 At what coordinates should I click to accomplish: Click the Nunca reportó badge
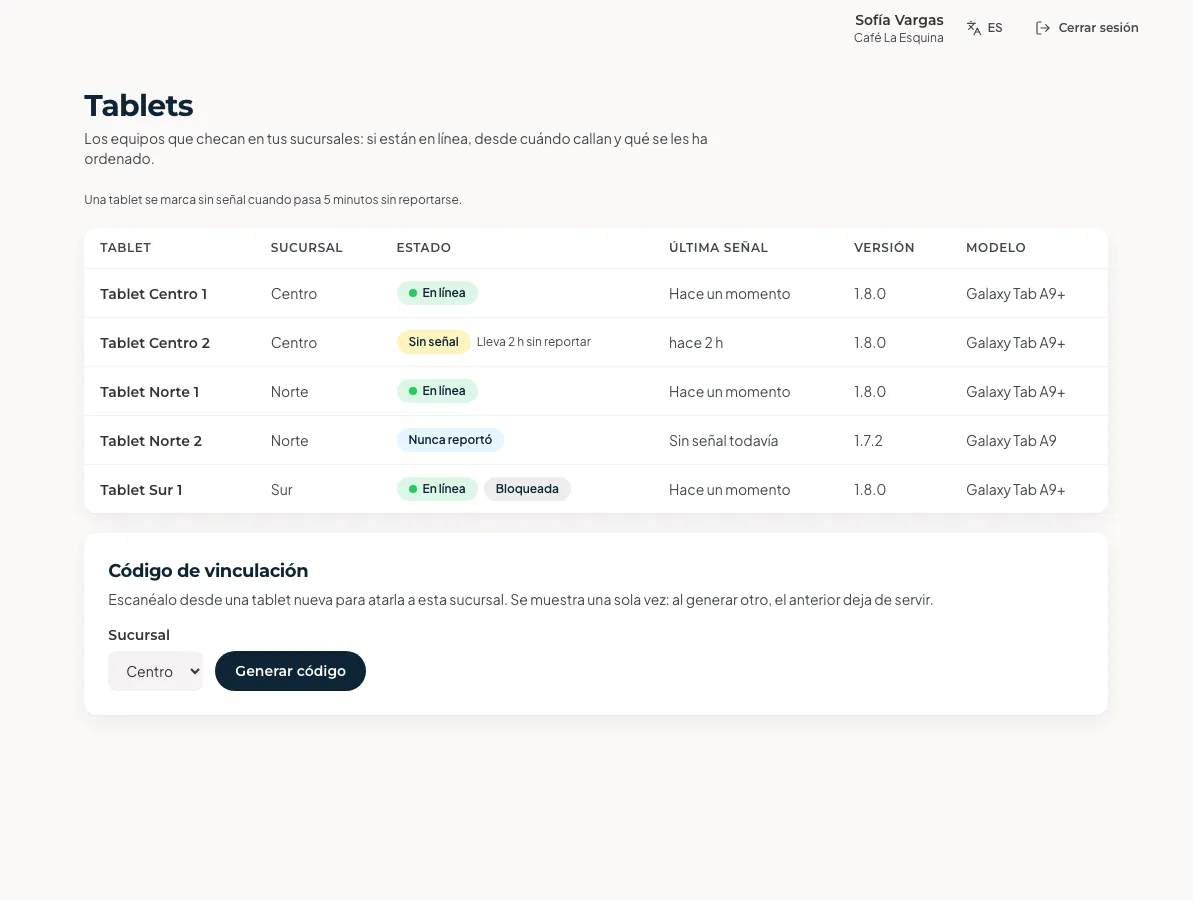450,440
